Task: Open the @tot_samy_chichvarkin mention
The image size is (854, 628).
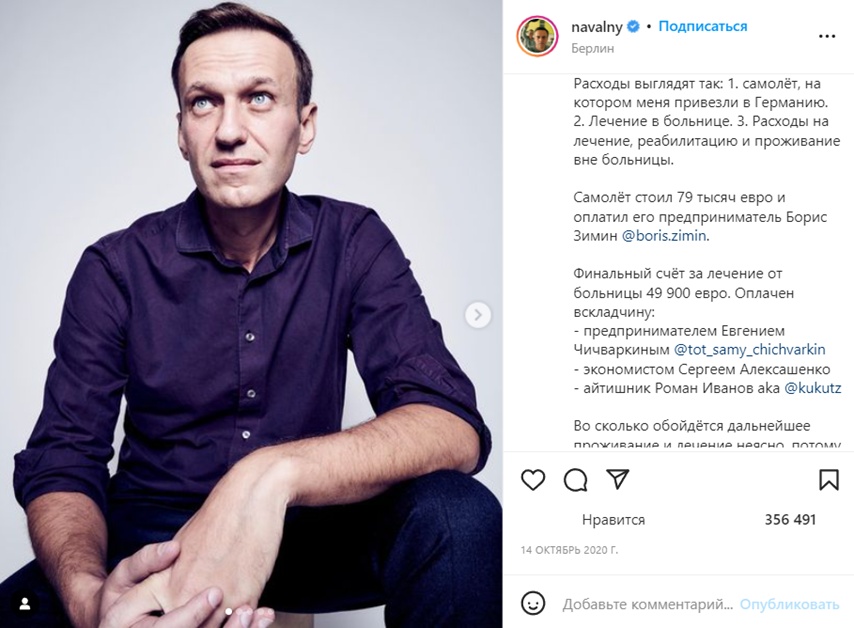Action: (x=749, y=350)
